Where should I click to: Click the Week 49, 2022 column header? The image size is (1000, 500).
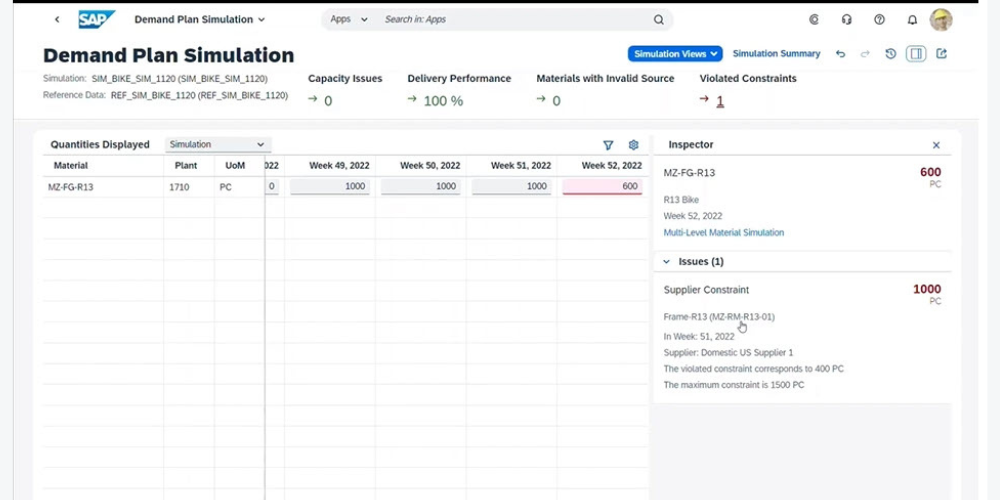pos(339,166)
